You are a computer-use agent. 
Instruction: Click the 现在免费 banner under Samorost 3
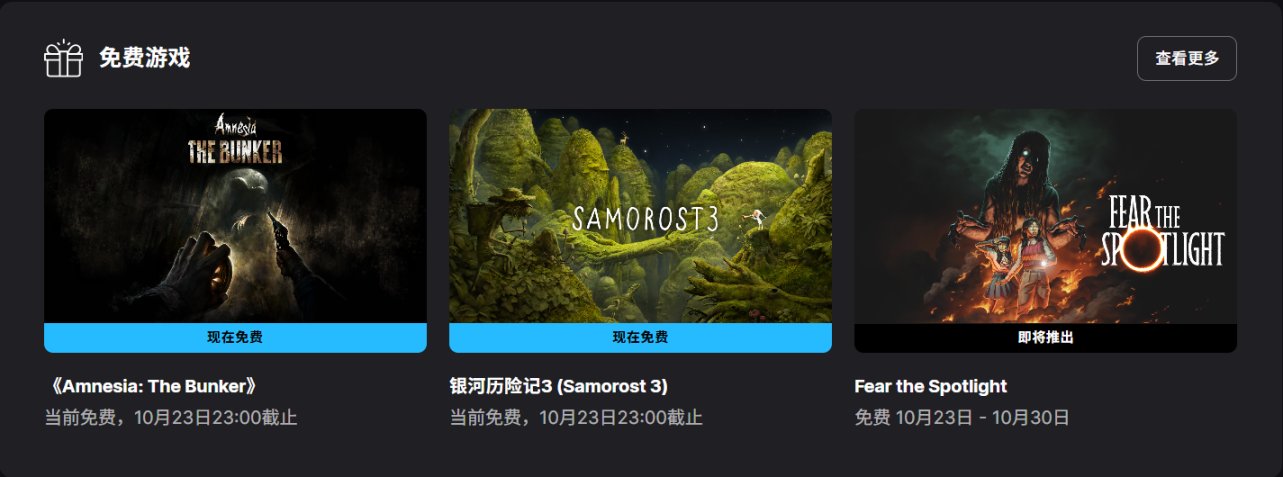point(640,338)
